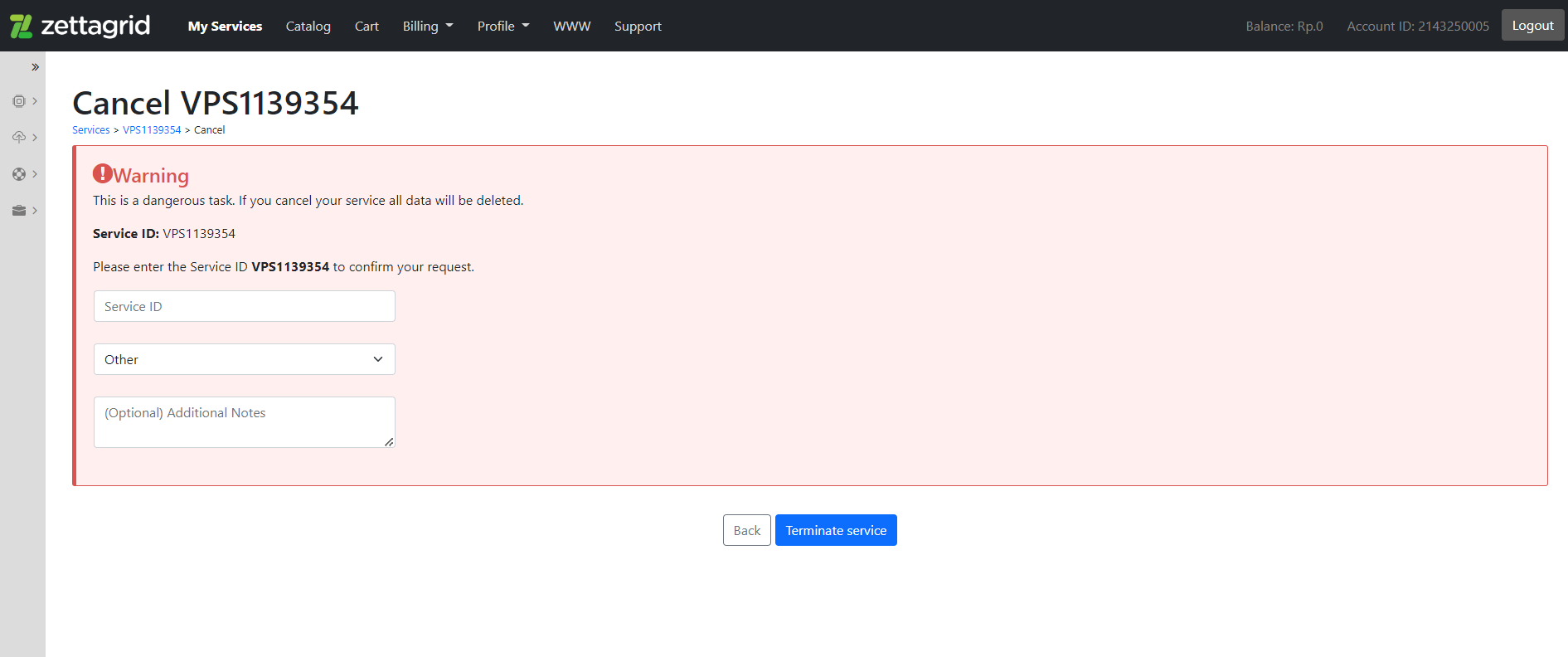This screenshot has height=657, width=1568.
Task: Click the zettagrid logo
Action: coord(80,26)
